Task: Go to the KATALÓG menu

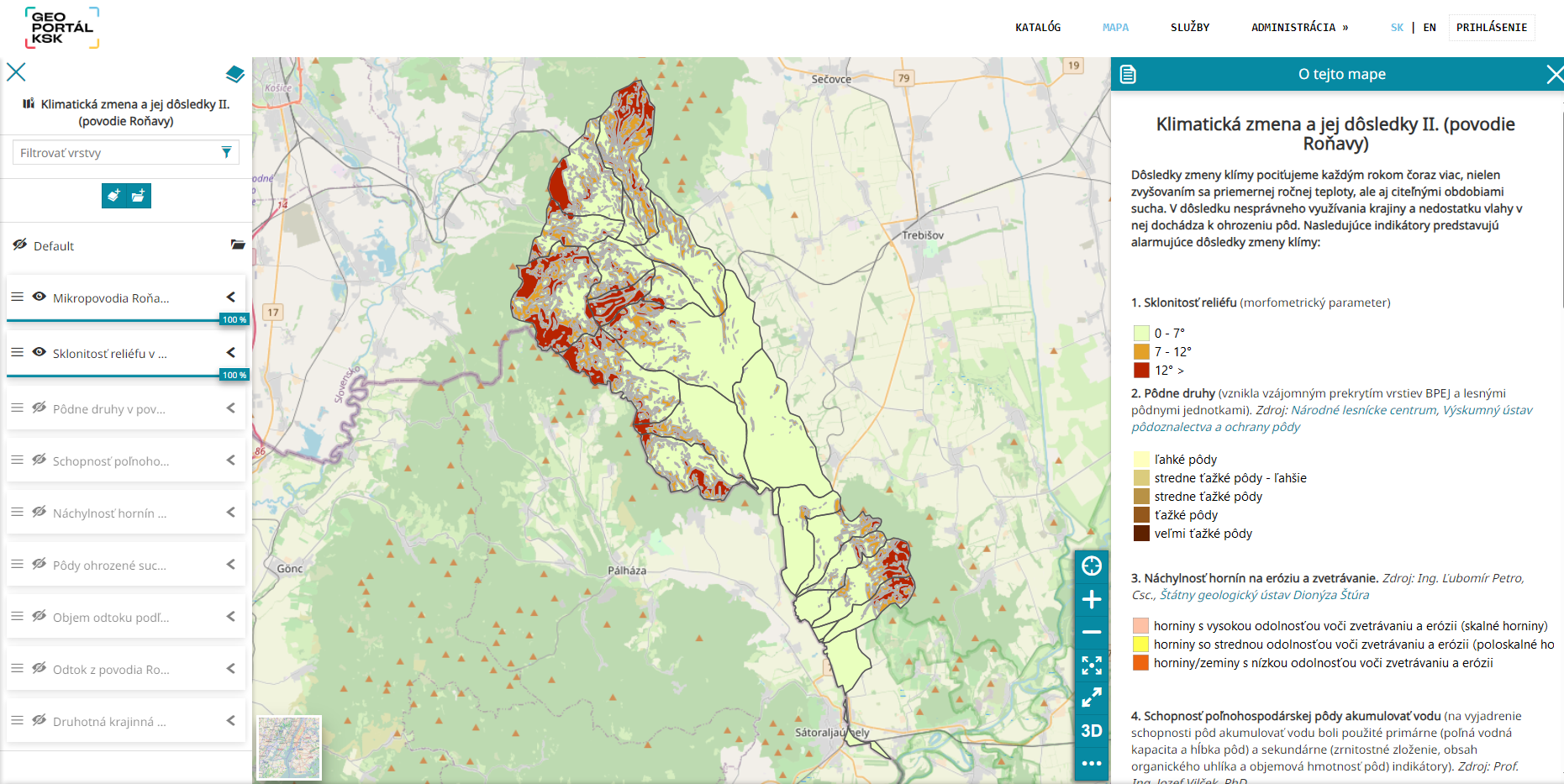Action: [1037, 27]
